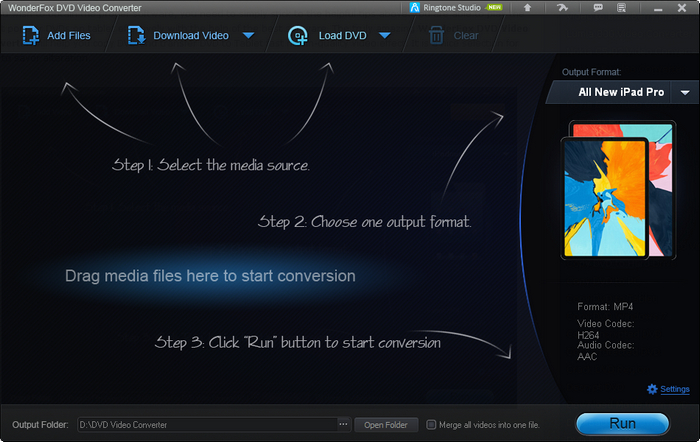Click the Clear trash can icon
The height and width of the screenshot is (442, 700).
coord(436,35)
